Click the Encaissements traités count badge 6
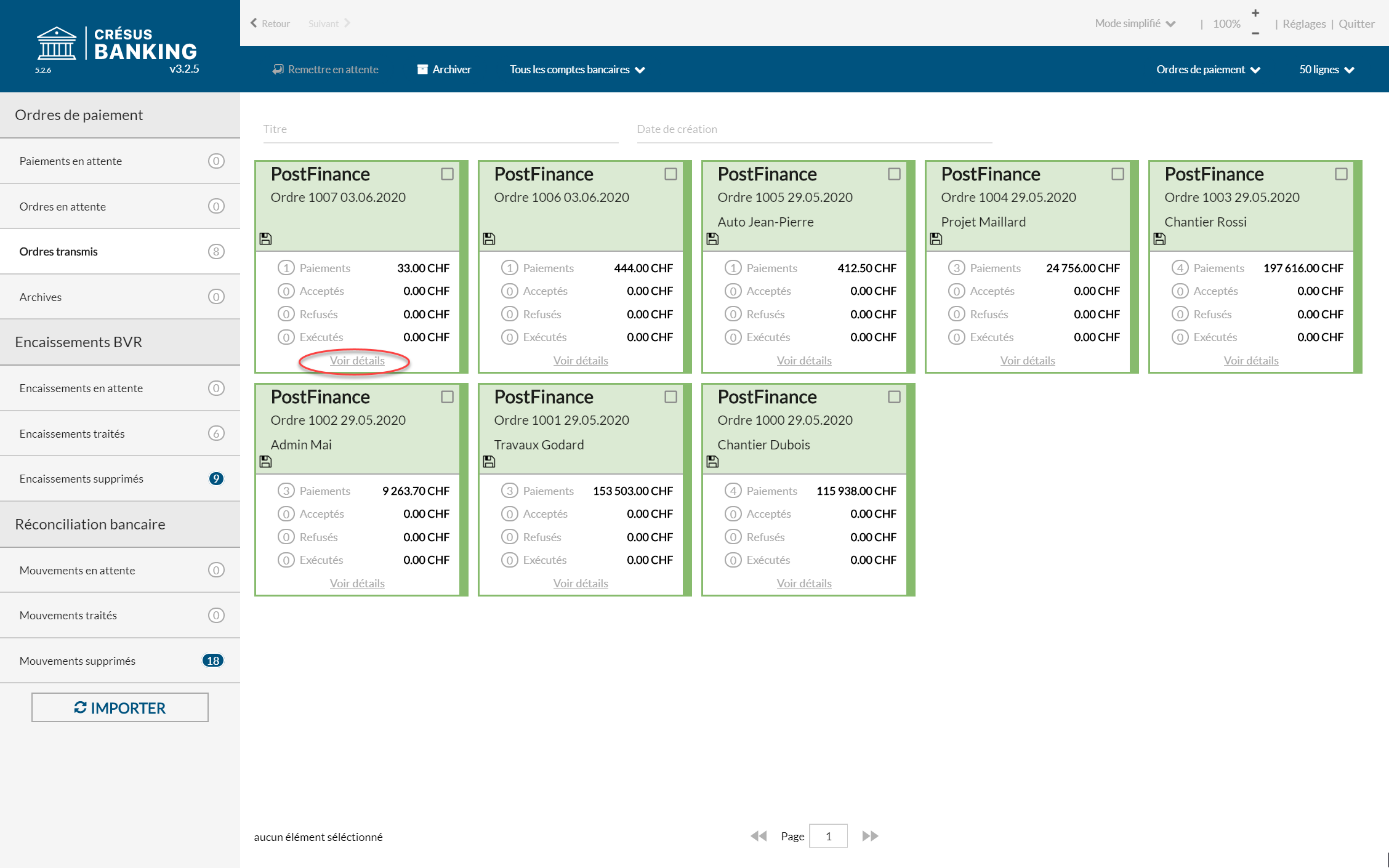Image resolution: width=1389 pixels, height=868 pixels. 216,433
